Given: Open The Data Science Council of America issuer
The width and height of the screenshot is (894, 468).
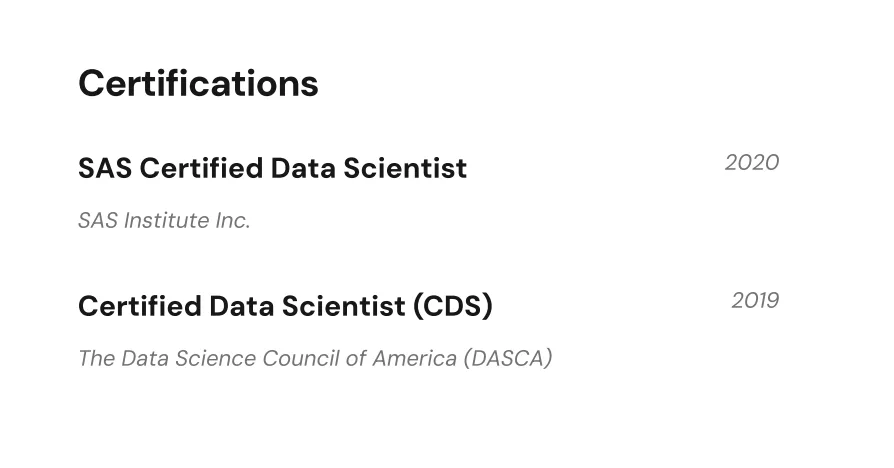Looking at the screenshot, I should tap(314, 358).
